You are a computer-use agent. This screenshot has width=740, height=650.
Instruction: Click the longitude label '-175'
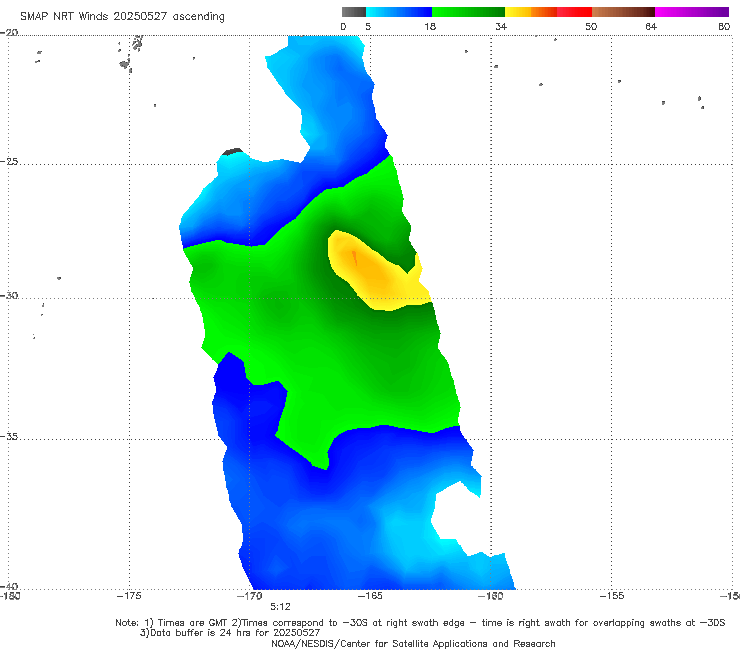(129, 596)
